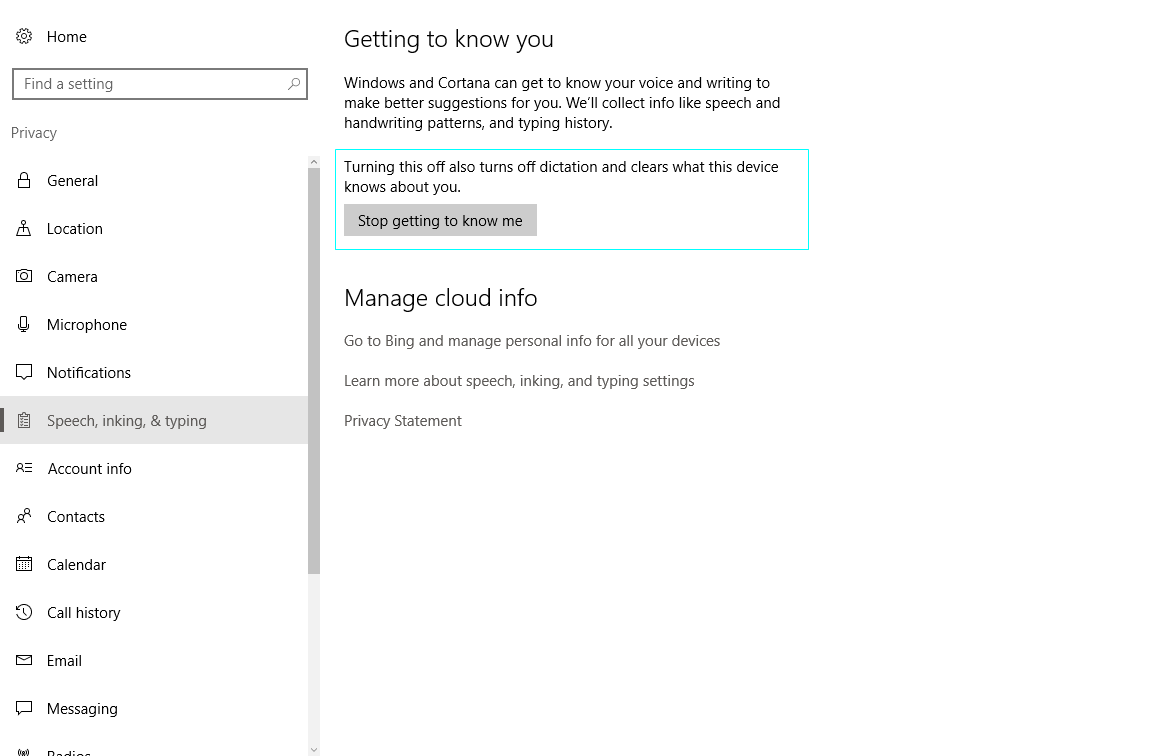This screenshot has width=1167, height=756.
Task: Click the Speech, inking, & typing clipboard icon
Action: pyautogui.click(x=24, y=420)
